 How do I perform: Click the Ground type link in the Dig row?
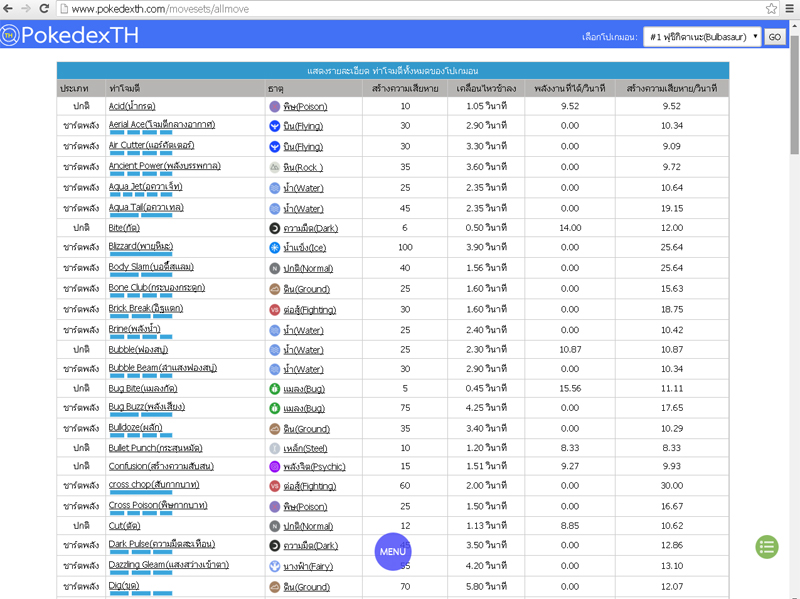pos(307,587)
